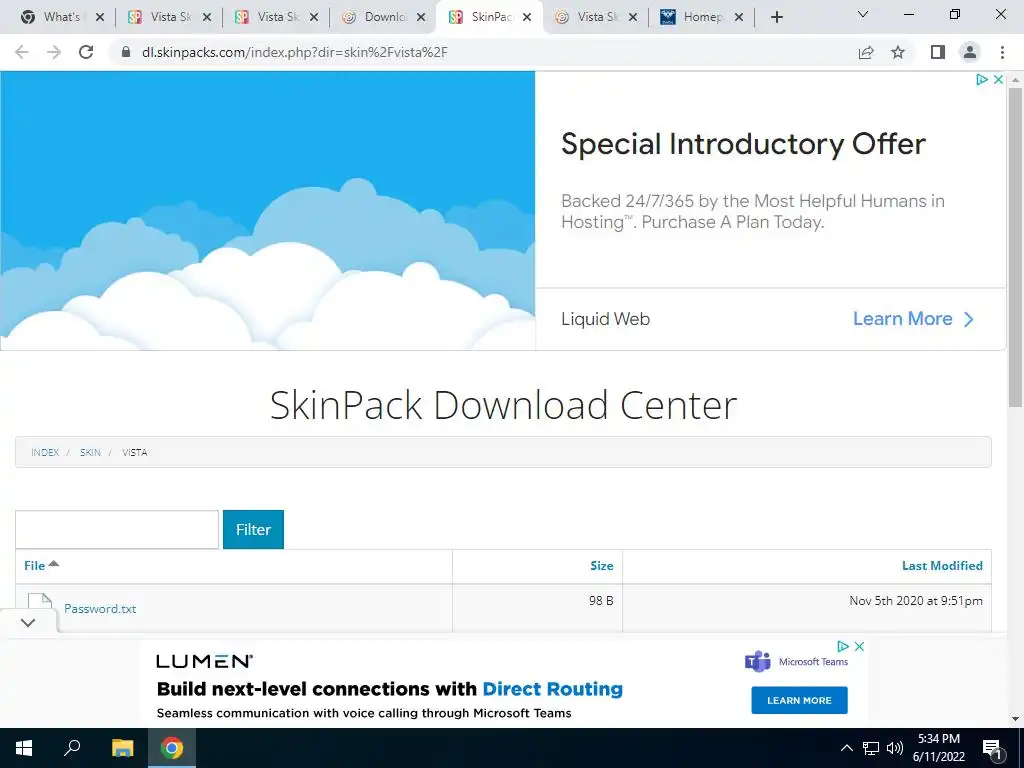Screen dimensions: 1024x768
Task: Click the AdChoices icon on Lumen ad
Action: click(843, 647)
